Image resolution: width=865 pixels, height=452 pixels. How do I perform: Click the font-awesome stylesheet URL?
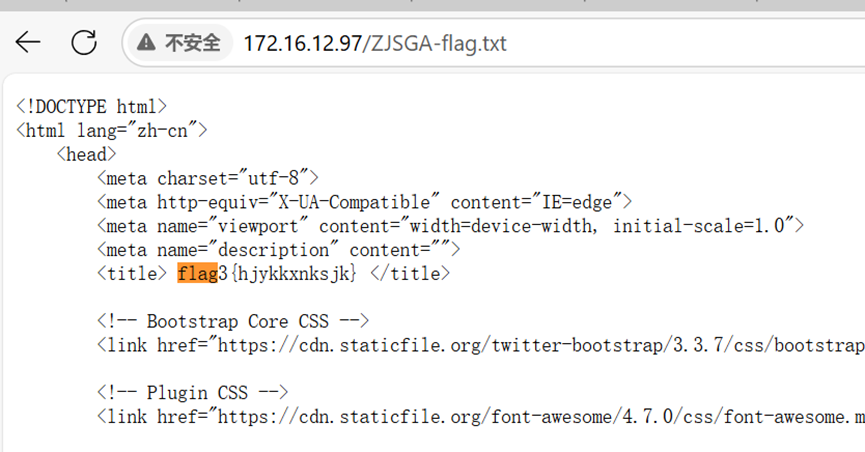pos(541,416)
